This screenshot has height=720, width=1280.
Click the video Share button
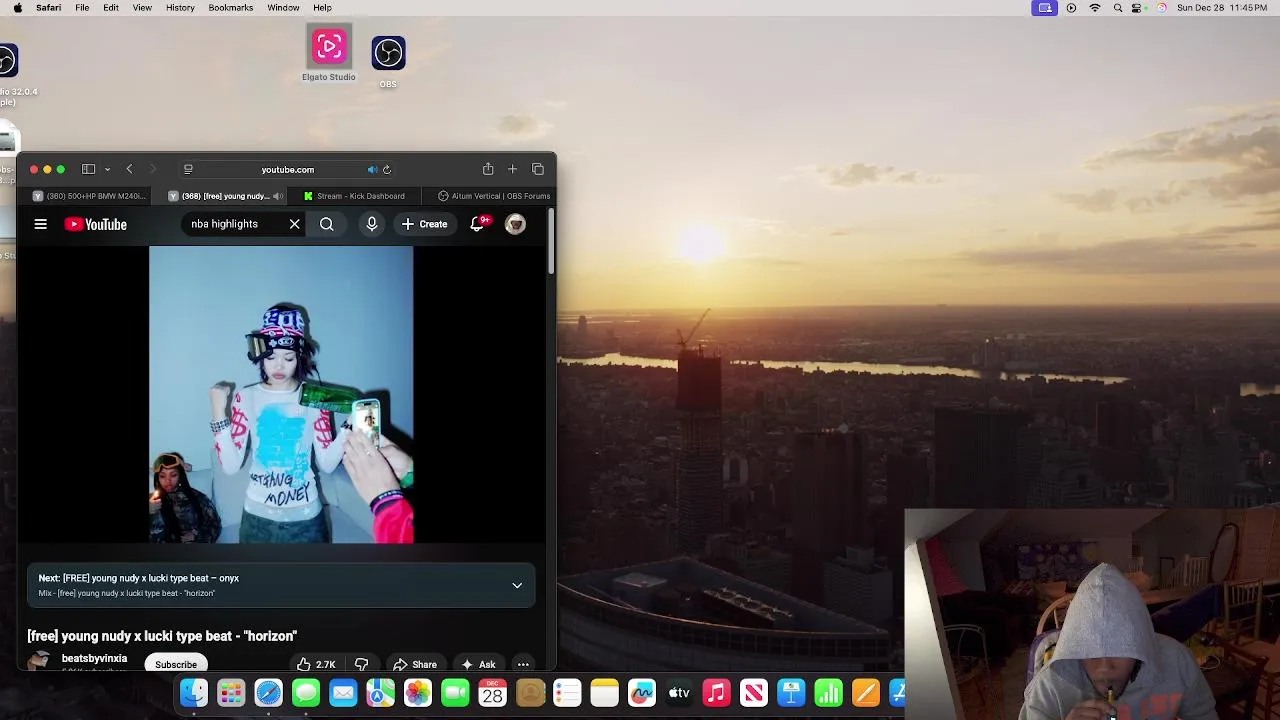[x=415, y=664]
